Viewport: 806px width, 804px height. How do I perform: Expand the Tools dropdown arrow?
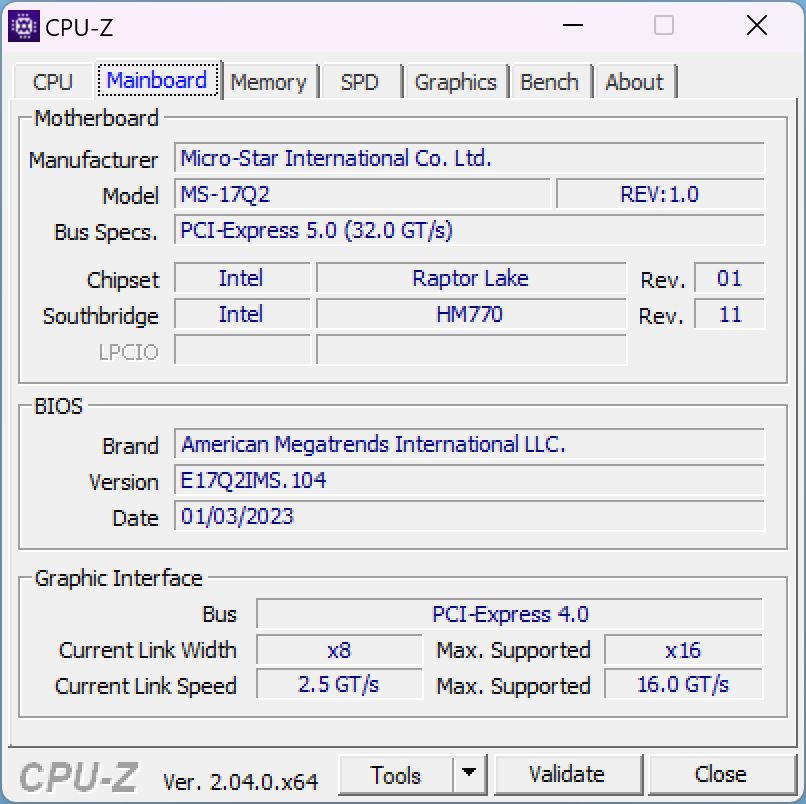tap(469, 773)
